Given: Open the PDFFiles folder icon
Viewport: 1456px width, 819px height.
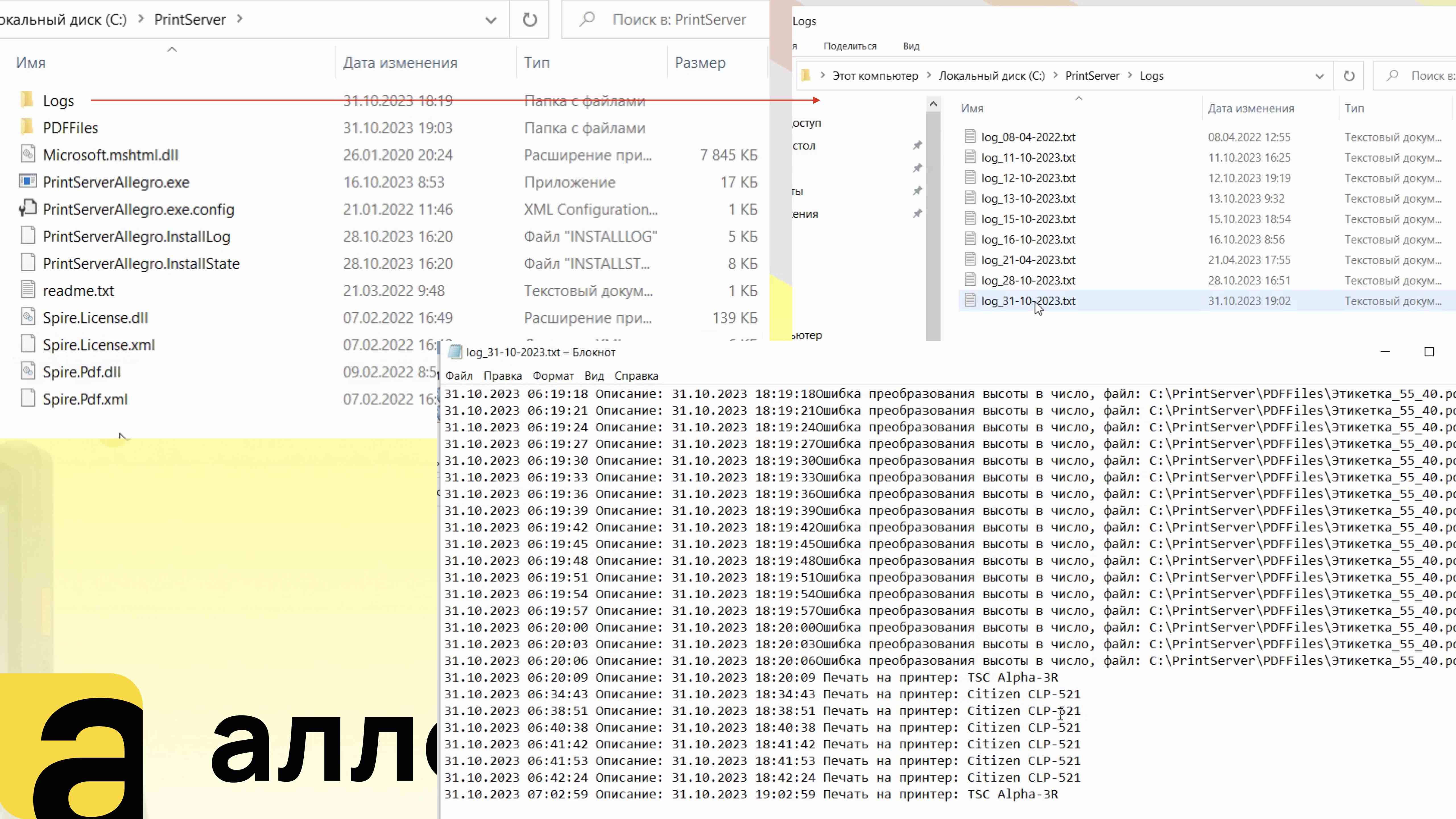Looking at the screenshot, I should coord(26,127).
